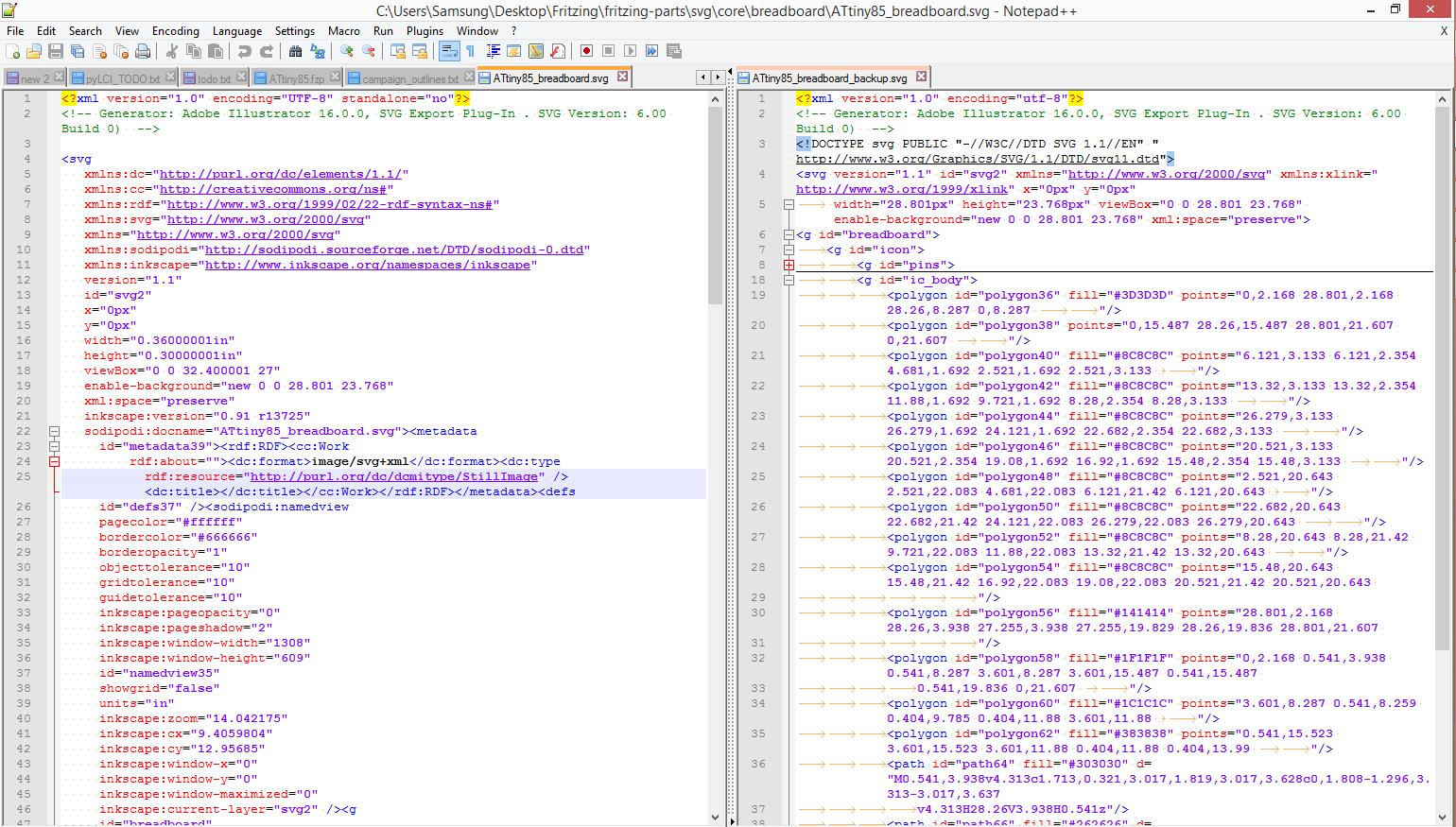Print the document with the printer icon
The image size is (1456, 827).
[x=143, y=51]
